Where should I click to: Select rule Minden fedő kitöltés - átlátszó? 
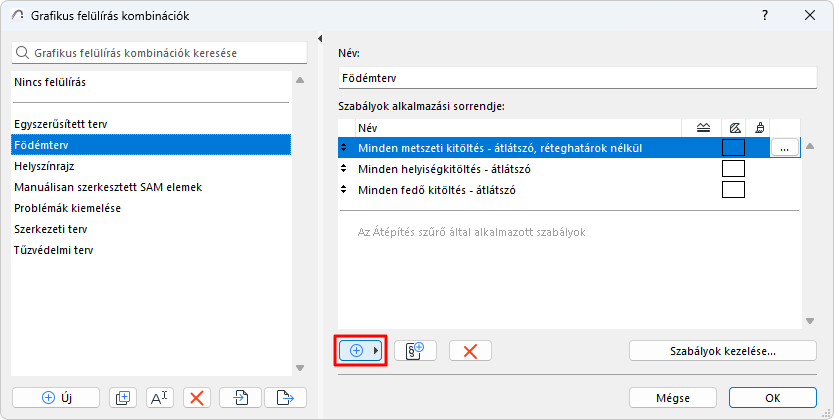pyautogui.click(x=569, y=190)
